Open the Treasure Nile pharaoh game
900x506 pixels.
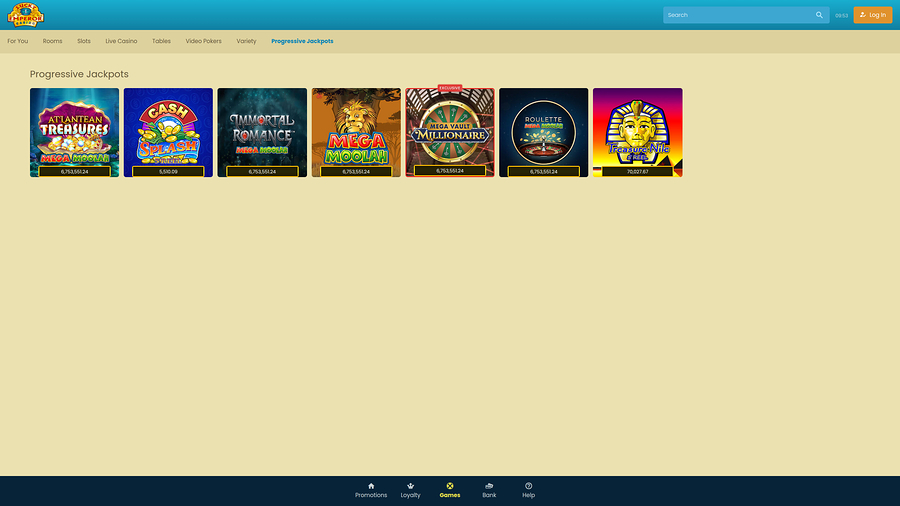[x=638, y=133]
